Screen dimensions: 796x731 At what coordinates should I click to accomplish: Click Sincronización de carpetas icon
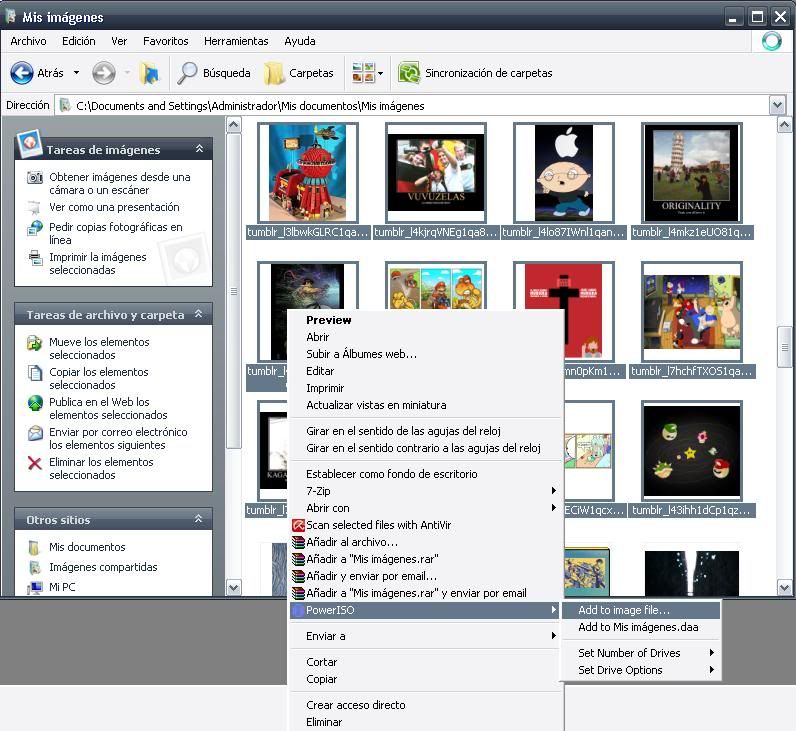409,73
